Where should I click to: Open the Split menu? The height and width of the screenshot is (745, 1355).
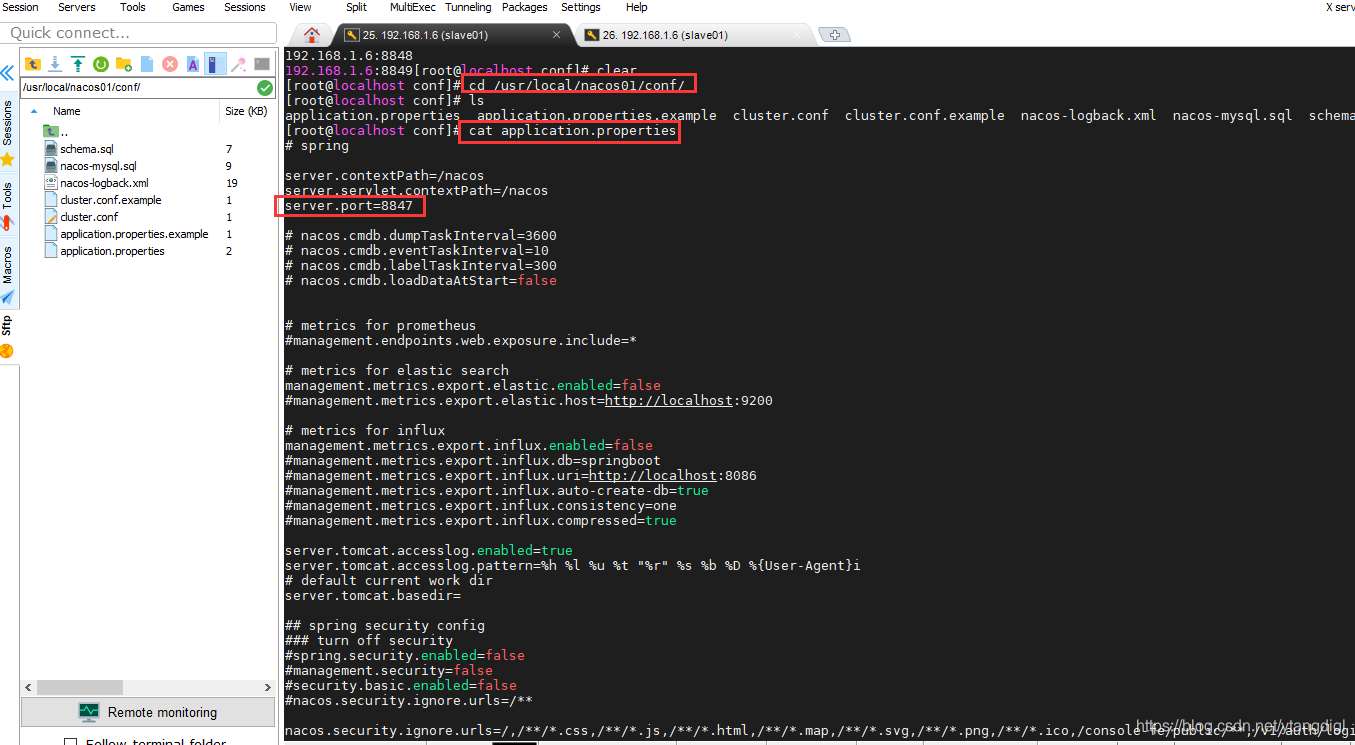(x=356, y=7)
